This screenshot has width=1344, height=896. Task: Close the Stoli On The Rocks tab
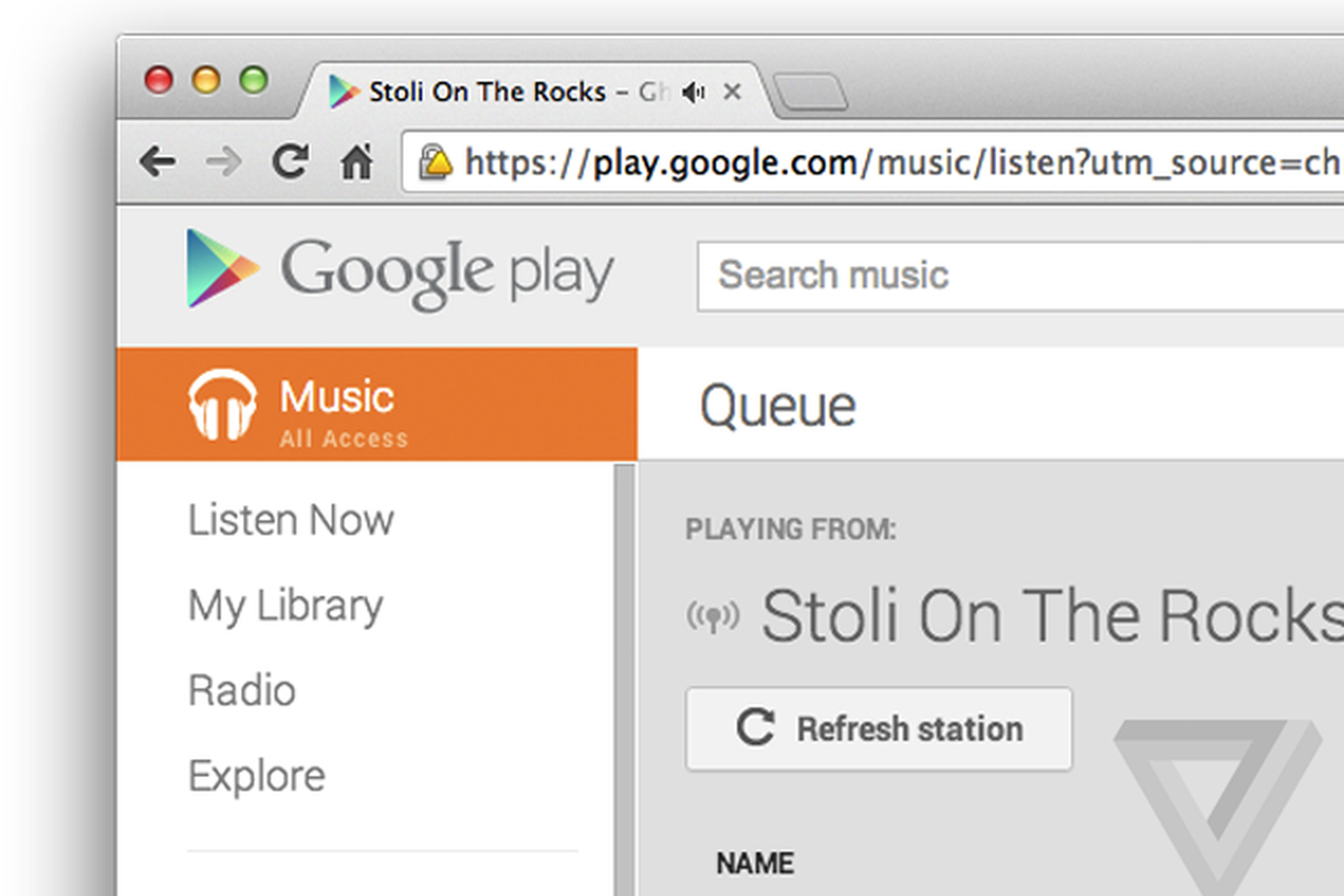click(732, 91)
